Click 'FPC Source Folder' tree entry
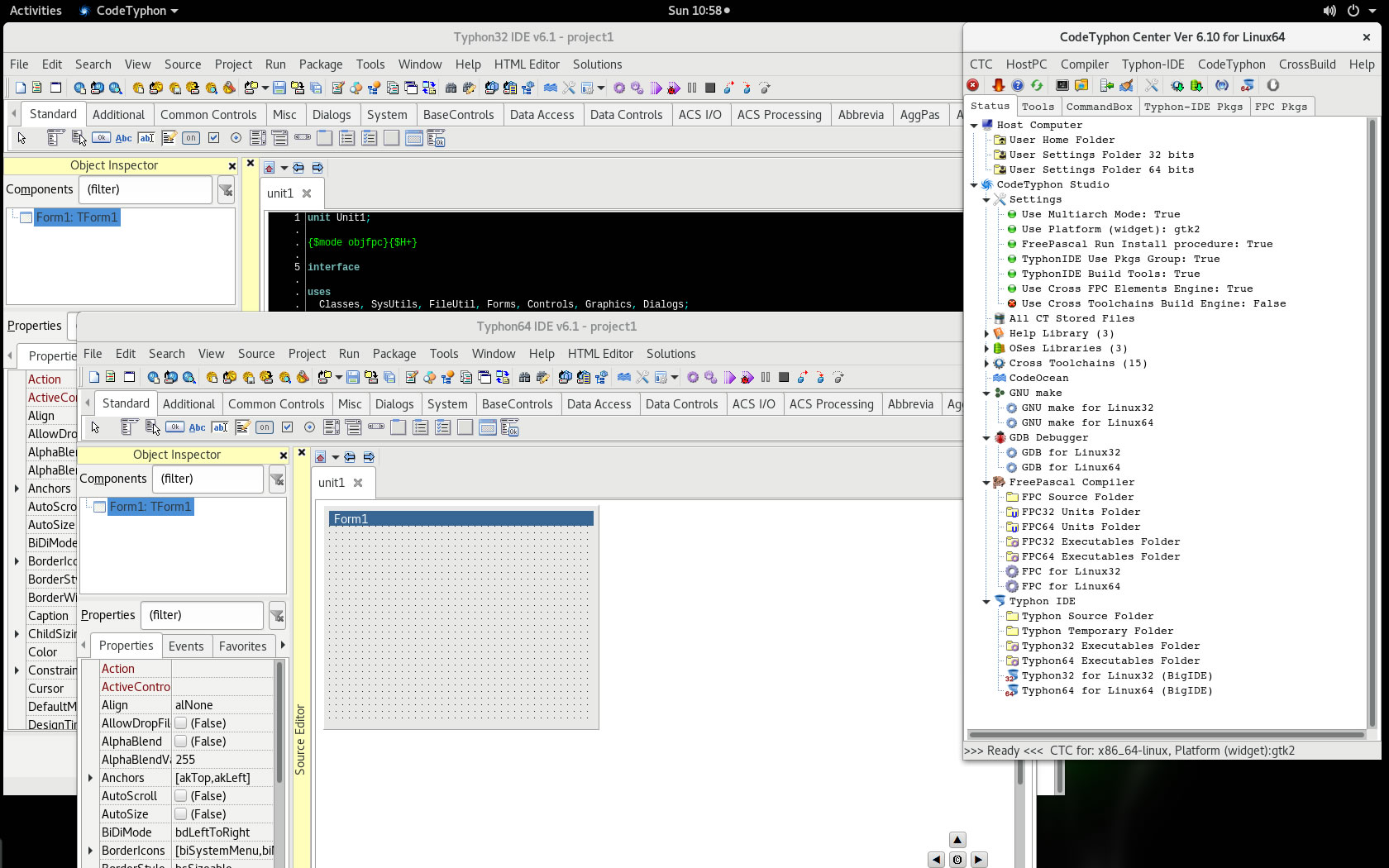This screenshot has width=1389, height=868. click(1077, 498)
